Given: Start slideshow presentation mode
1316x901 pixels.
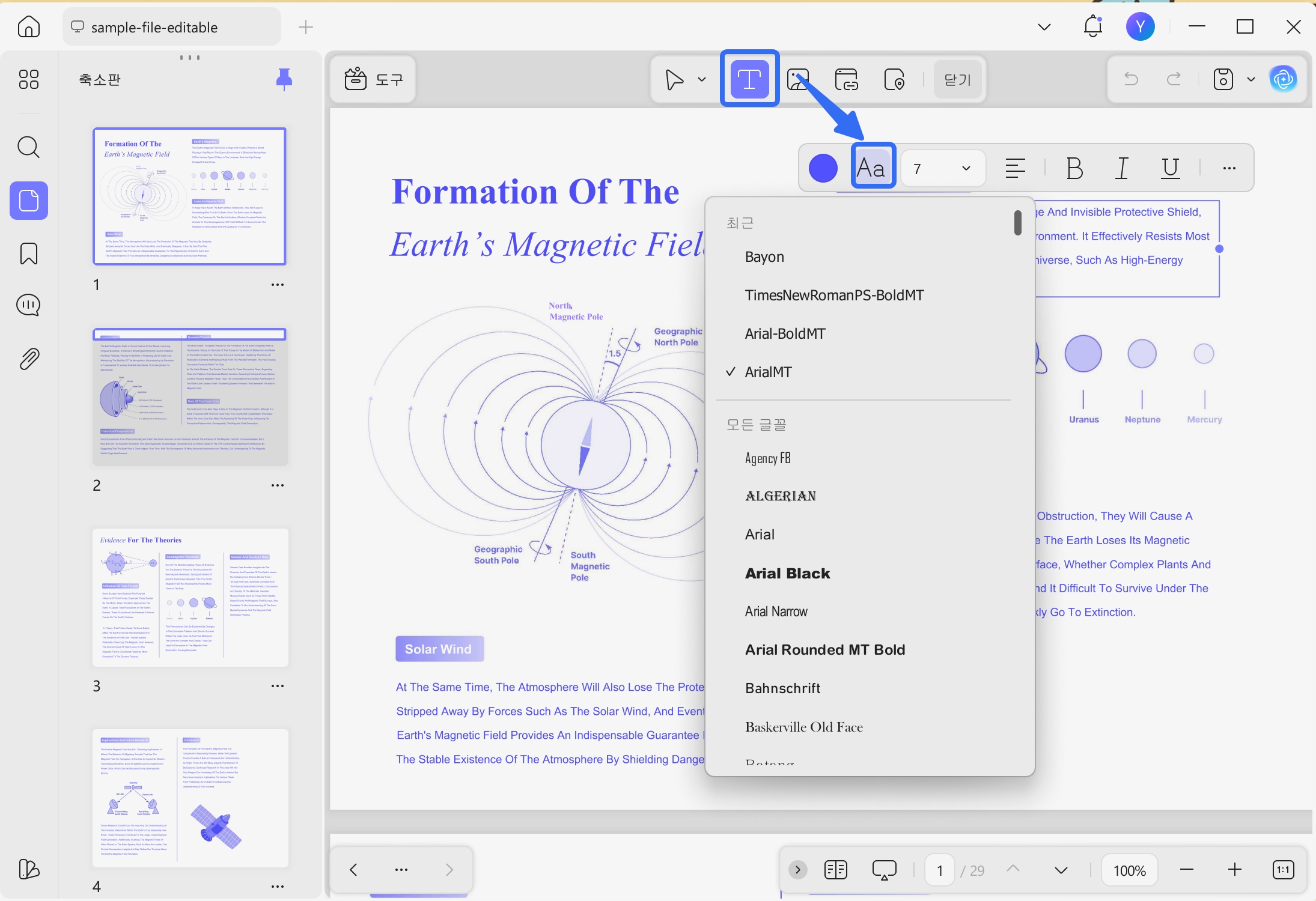Looking at the screenshot, I should 885,870.
